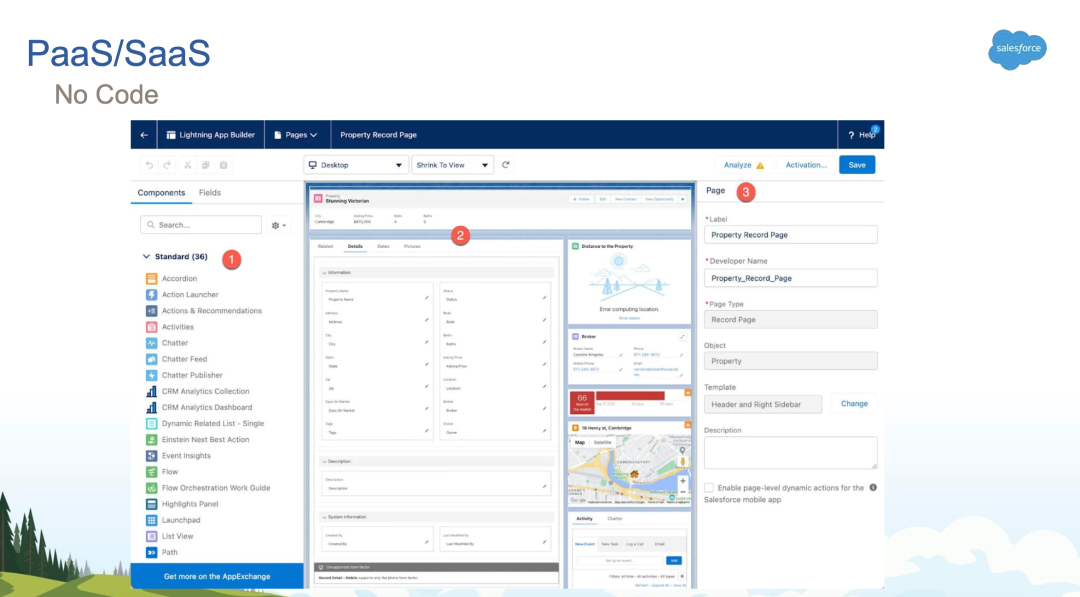Collapse the System Information section
Viewport: 1080px width, 597px height.
[324, 517]
